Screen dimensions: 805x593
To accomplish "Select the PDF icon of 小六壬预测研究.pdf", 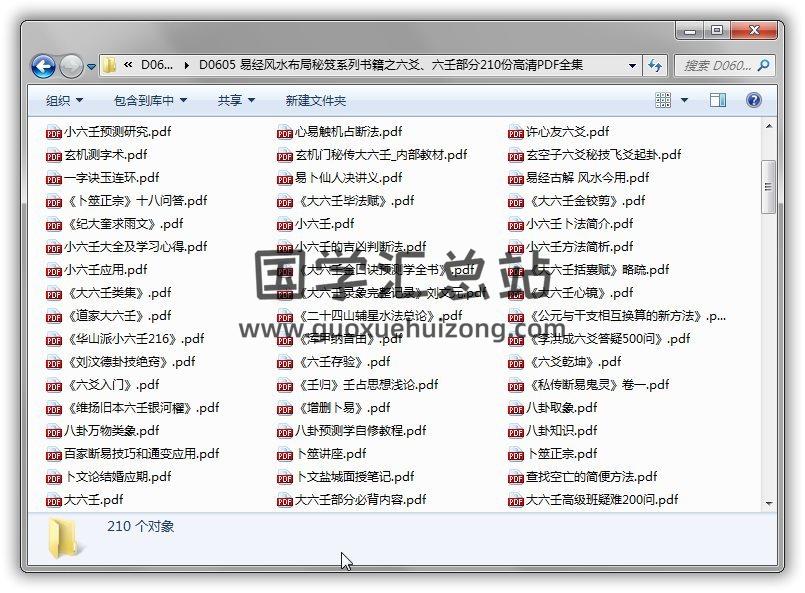I will 53,132.
